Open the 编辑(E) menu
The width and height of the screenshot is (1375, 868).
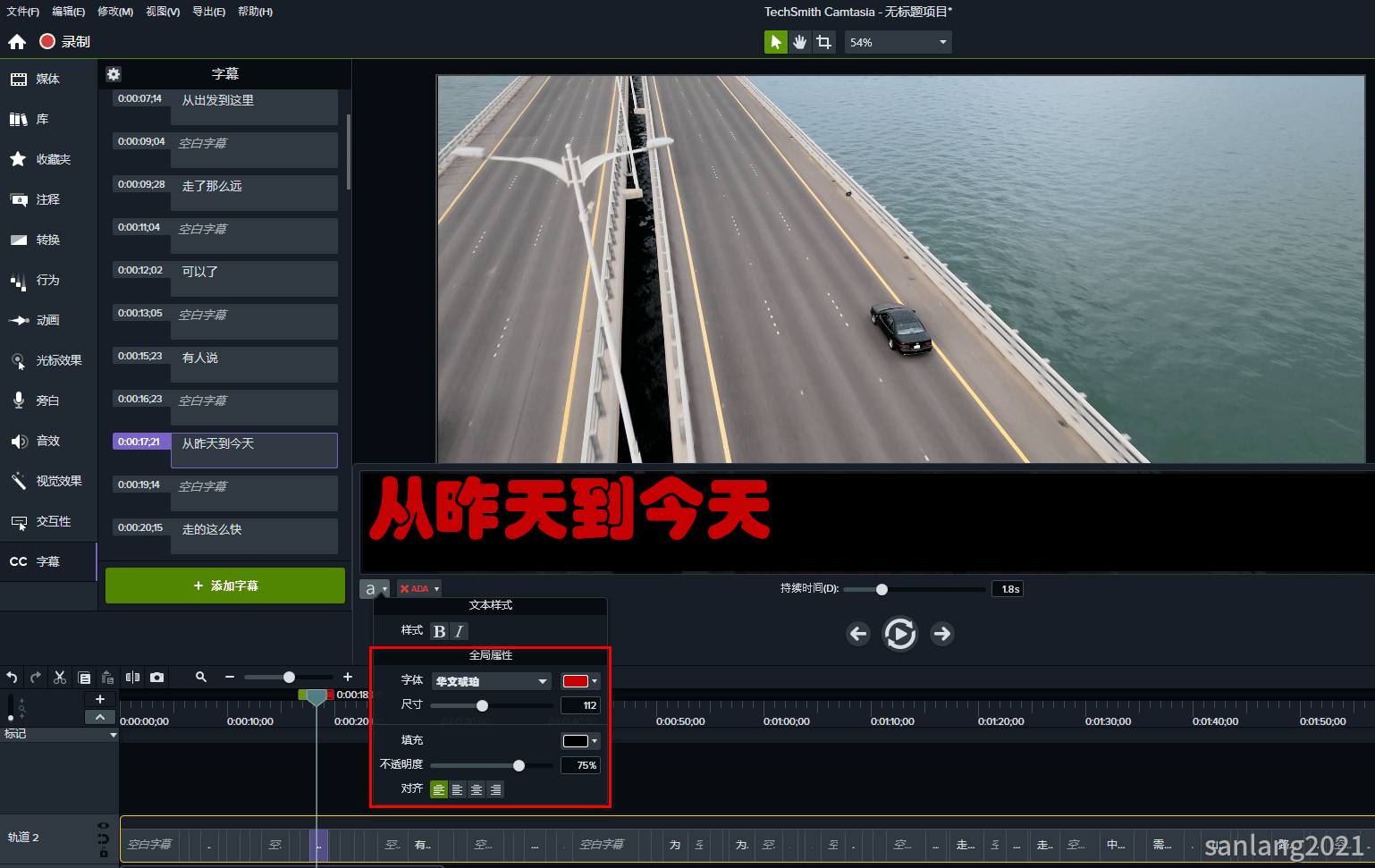click(x=69, y=12)
